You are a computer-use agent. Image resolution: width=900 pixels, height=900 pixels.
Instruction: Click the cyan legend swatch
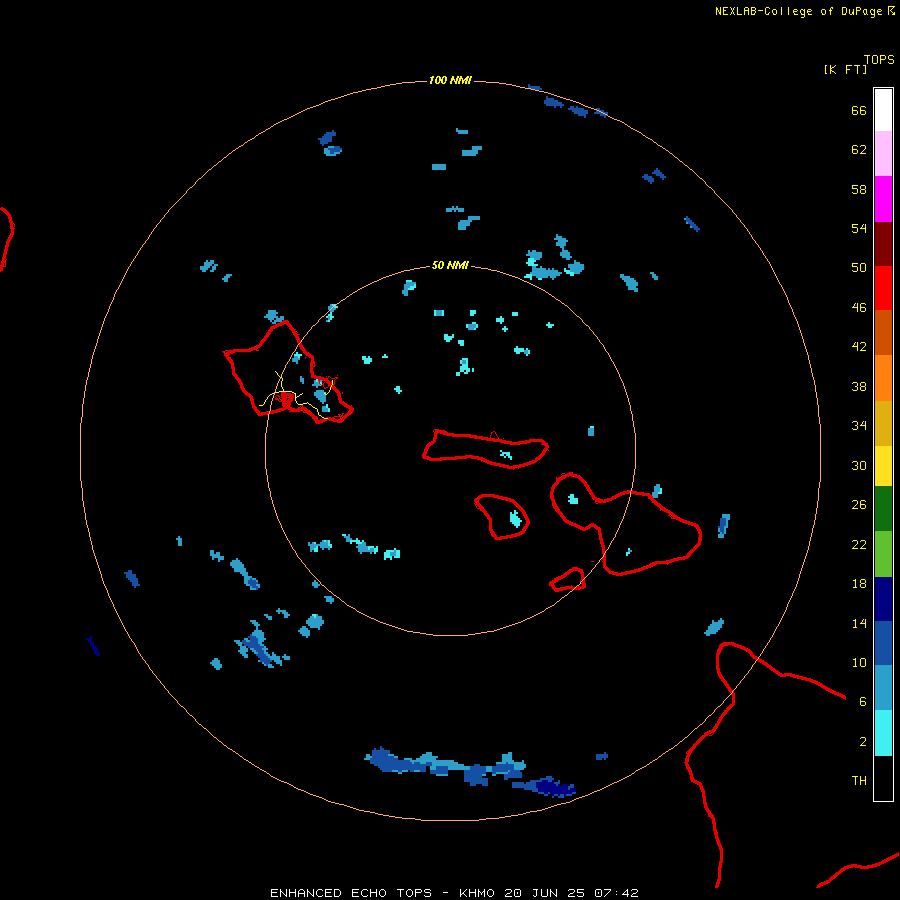[x=883, y=733]
